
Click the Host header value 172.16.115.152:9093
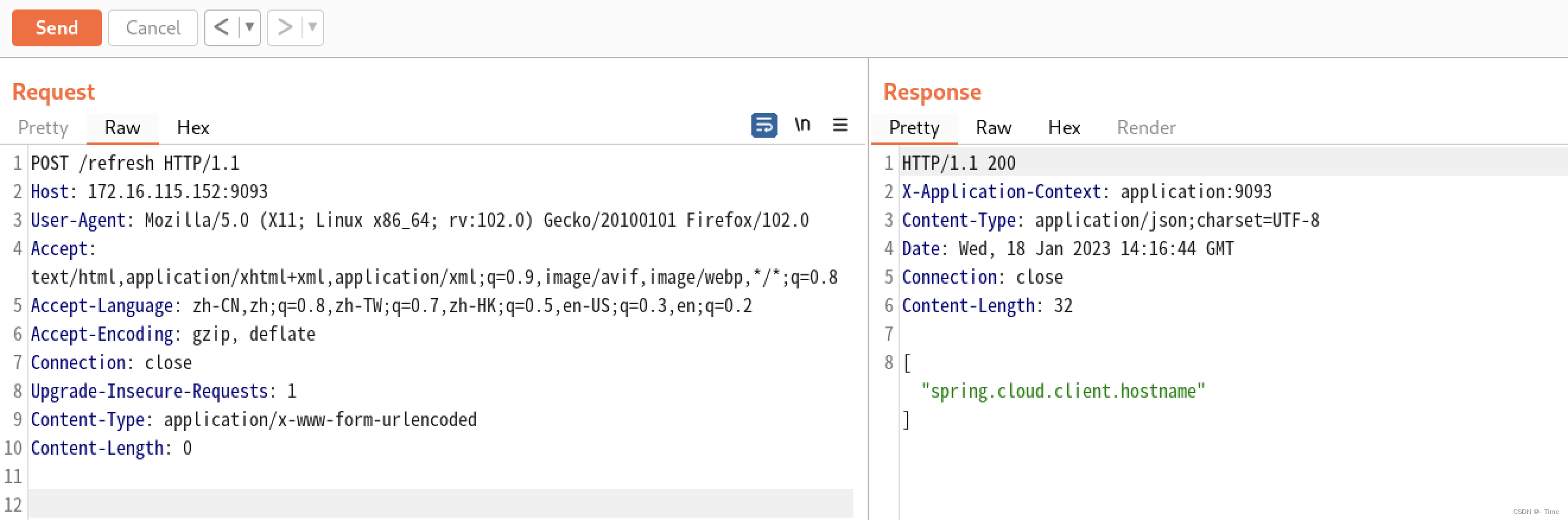(177, 192)
